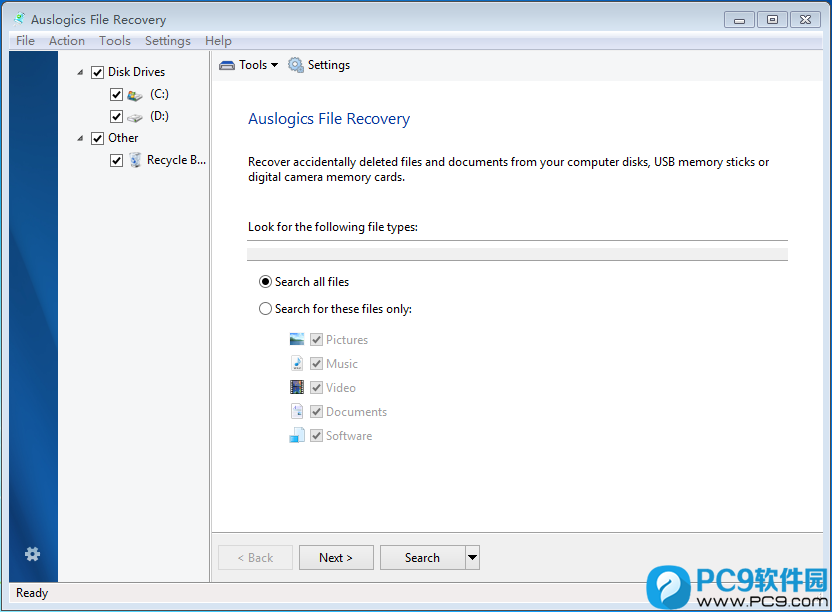Toggle the Software checkbox

[x=316, y=436]
